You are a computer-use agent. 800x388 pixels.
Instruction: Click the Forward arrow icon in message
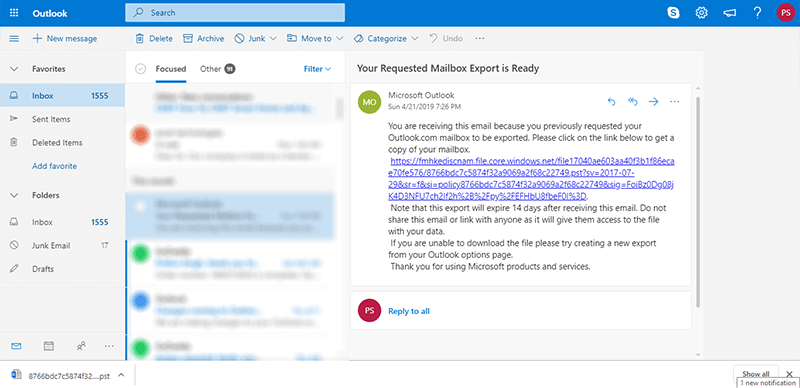click(654, 102)
